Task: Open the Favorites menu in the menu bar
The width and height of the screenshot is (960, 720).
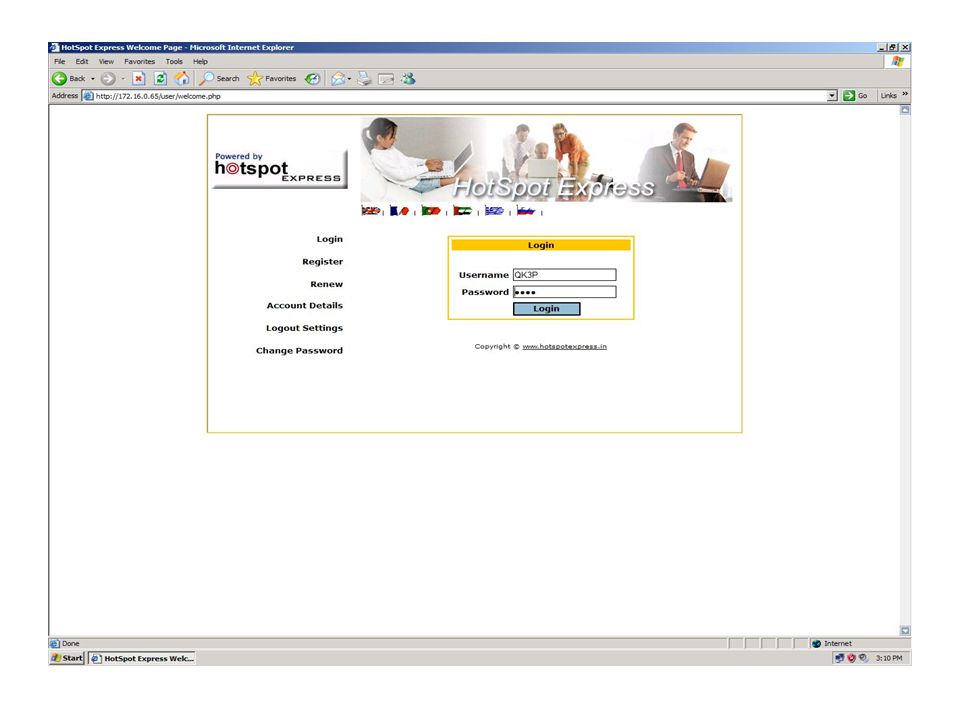Action: click(x=140, y=61)
